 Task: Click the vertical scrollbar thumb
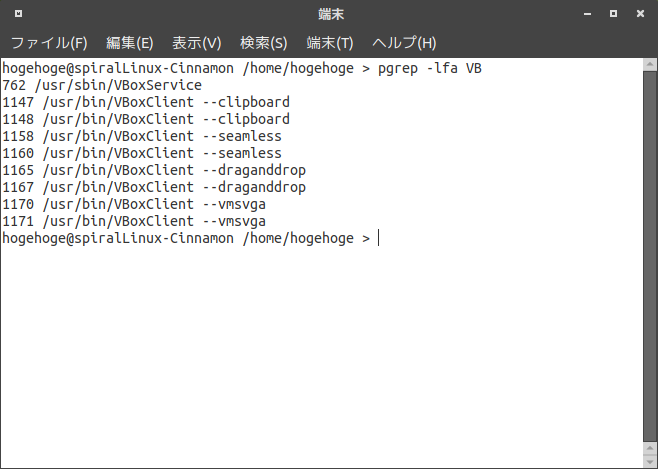click(x=650, y=256)
